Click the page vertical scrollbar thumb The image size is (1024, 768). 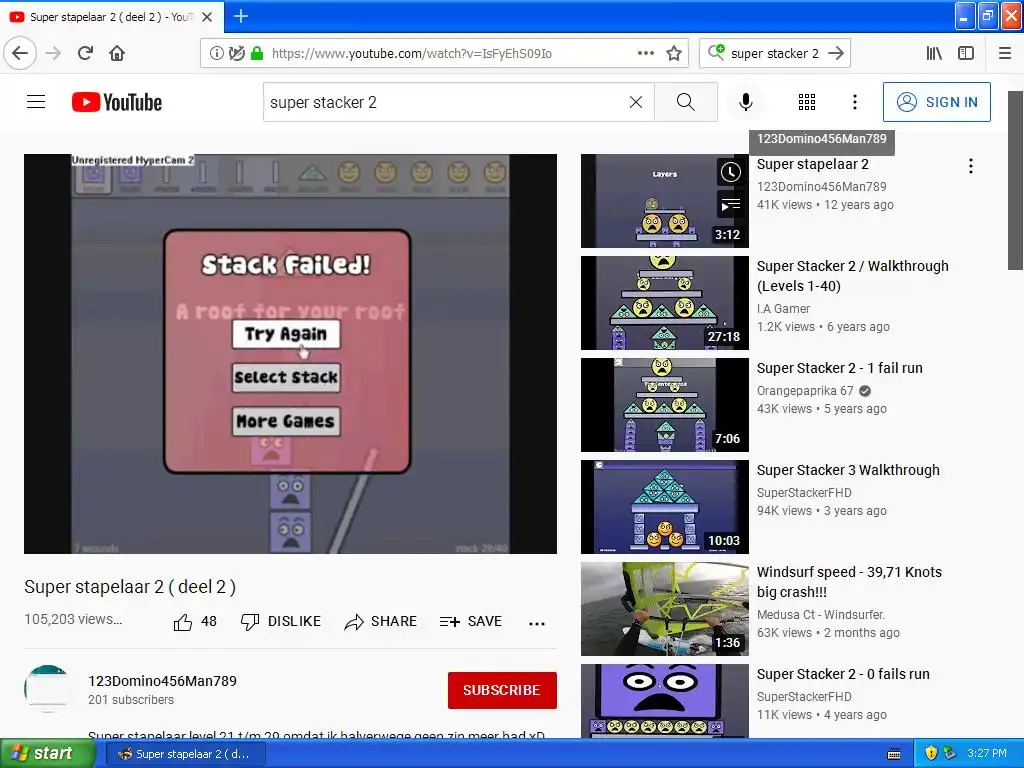pyautogui.click(x=1015, y=180)
